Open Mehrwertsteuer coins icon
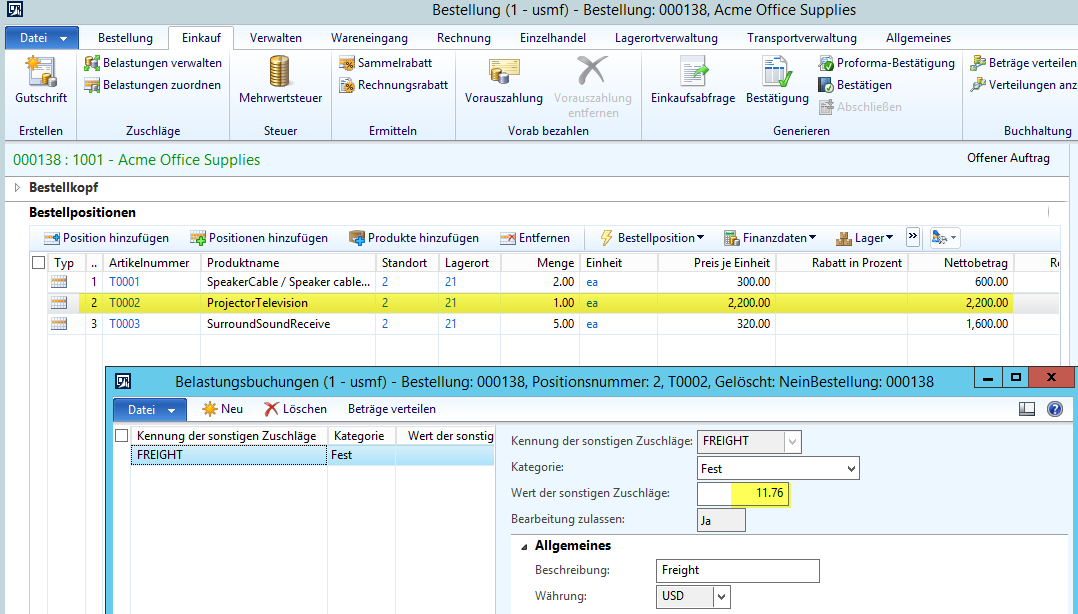This screenshot has width=1078, height=614. [279, 80]
